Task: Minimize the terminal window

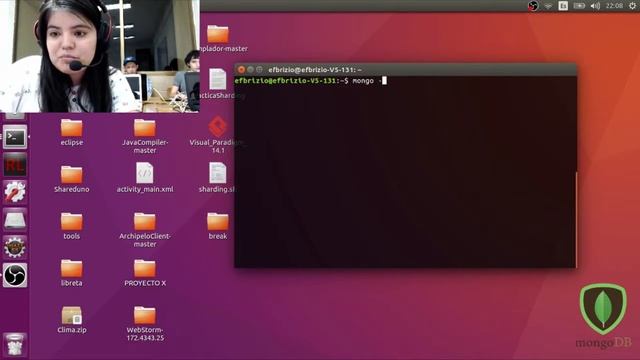Action: (x=250, y=70)
